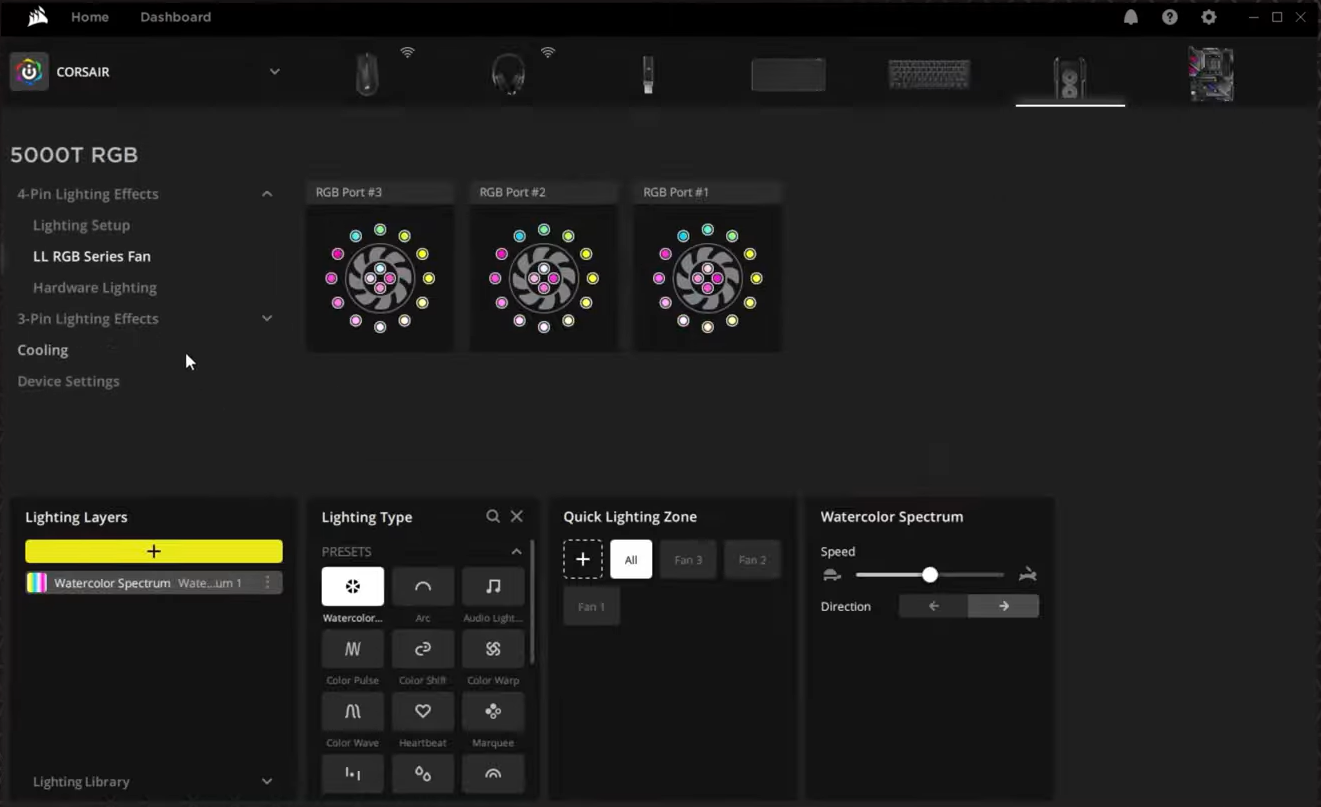Screen dimensions: 1321x807
Task: Set direction to left arrow
Action: pos(934,606)
